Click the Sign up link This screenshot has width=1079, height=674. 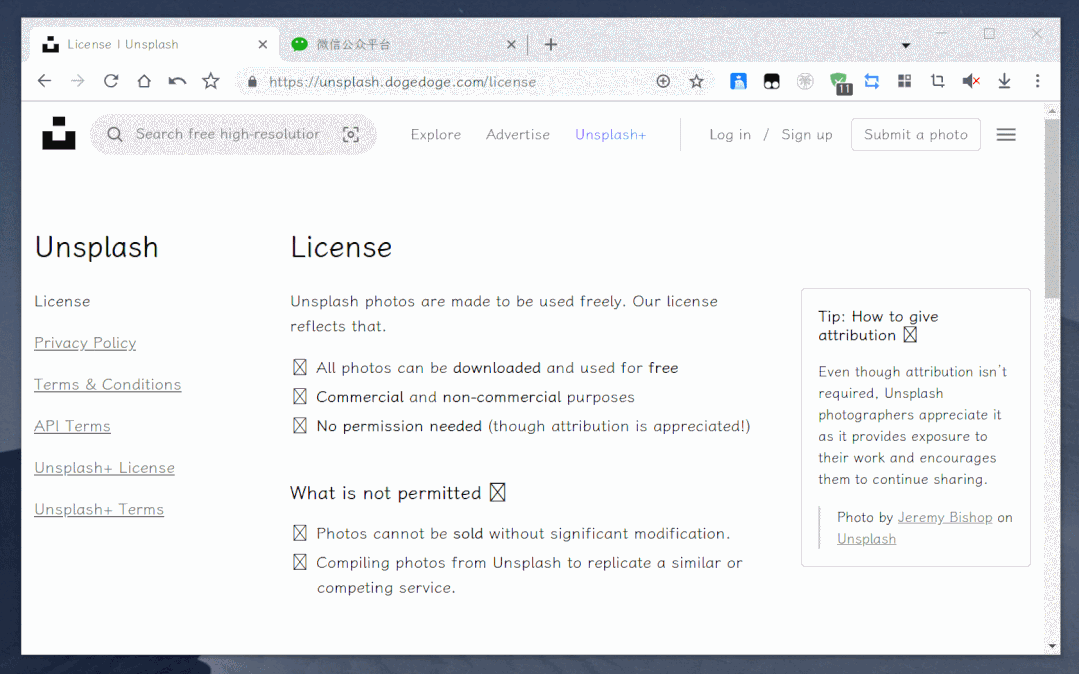806,134
